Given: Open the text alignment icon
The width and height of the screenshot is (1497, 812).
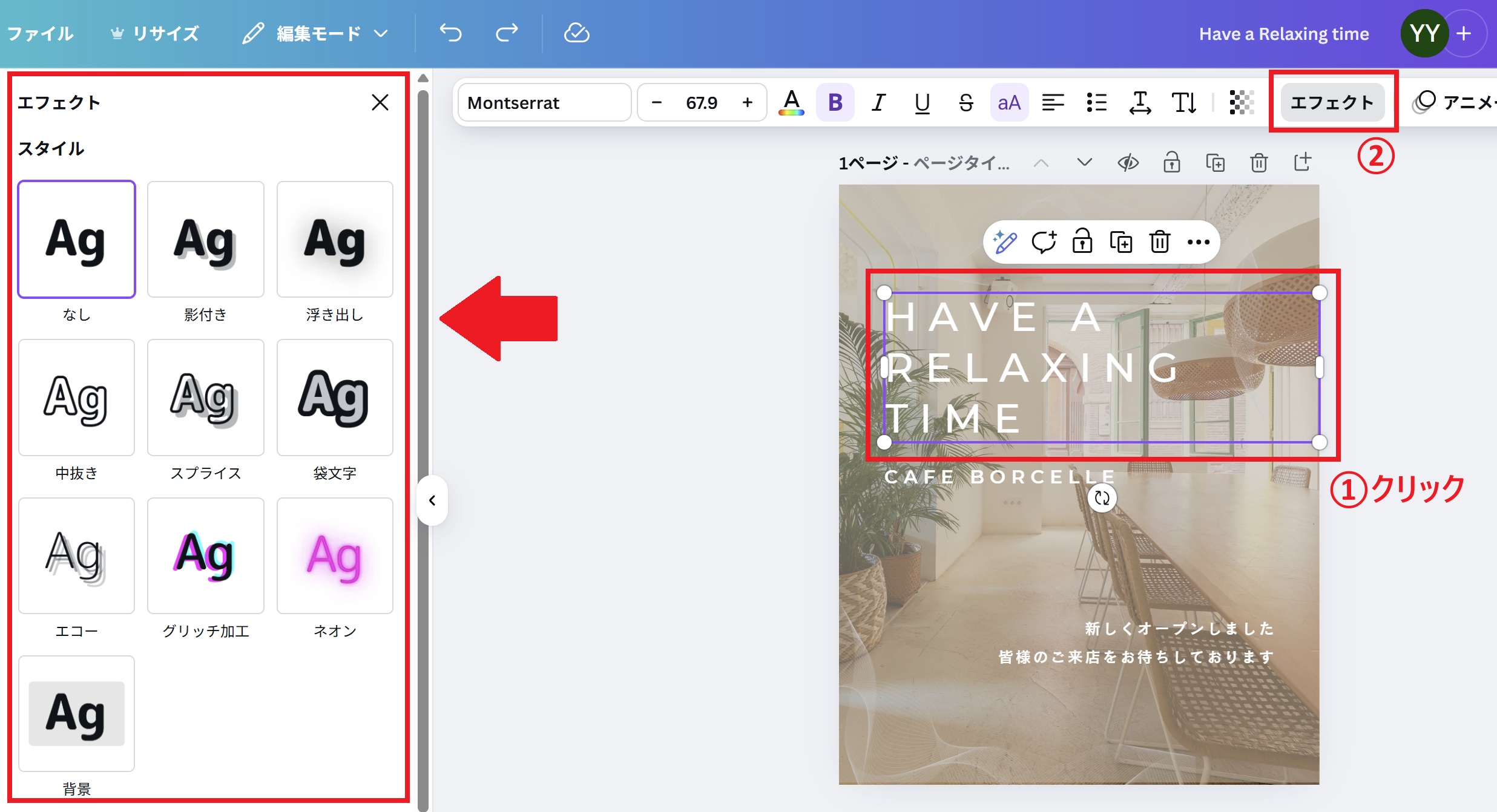Looking at the screenshot, I should coord(1053,103).
